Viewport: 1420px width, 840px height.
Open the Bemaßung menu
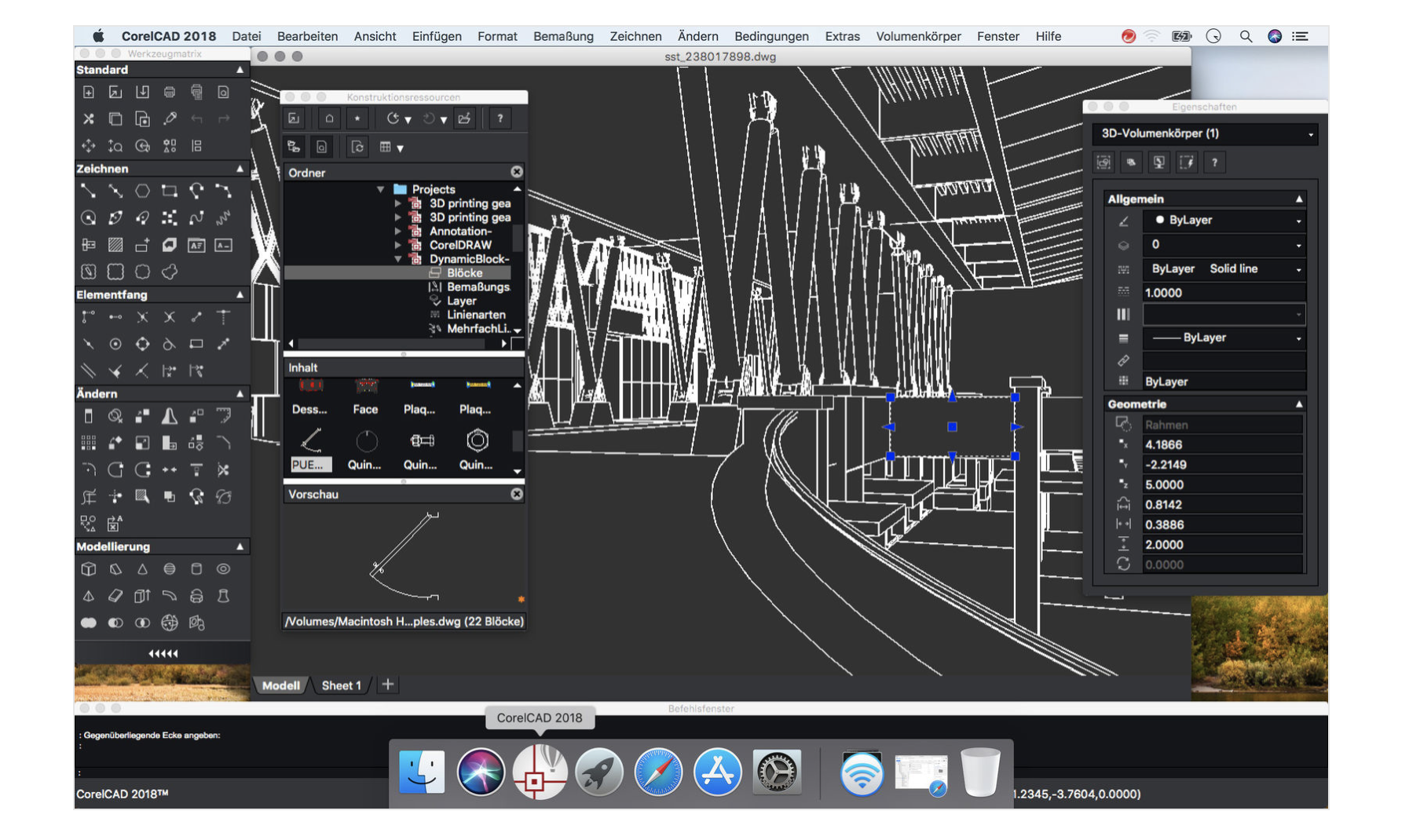tap(562, 36)
